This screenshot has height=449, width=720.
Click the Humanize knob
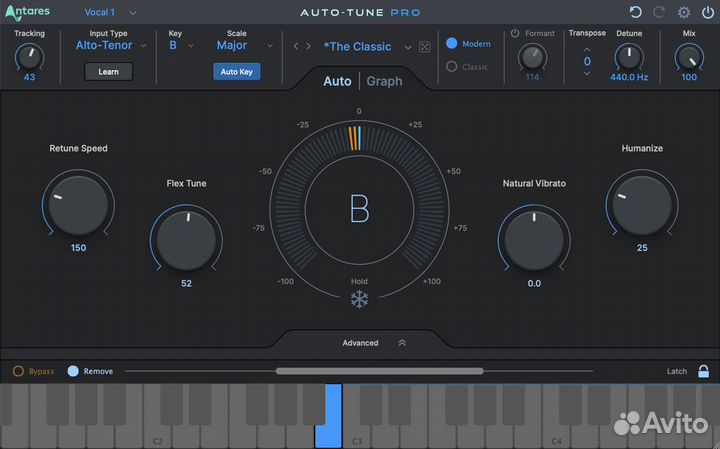point(642,205)
